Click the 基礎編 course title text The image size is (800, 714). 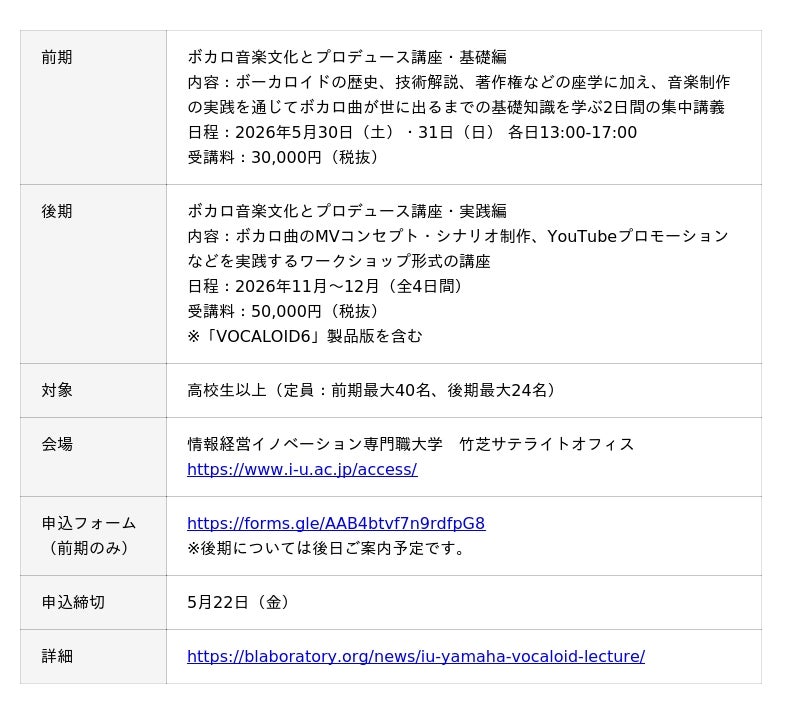347,58
